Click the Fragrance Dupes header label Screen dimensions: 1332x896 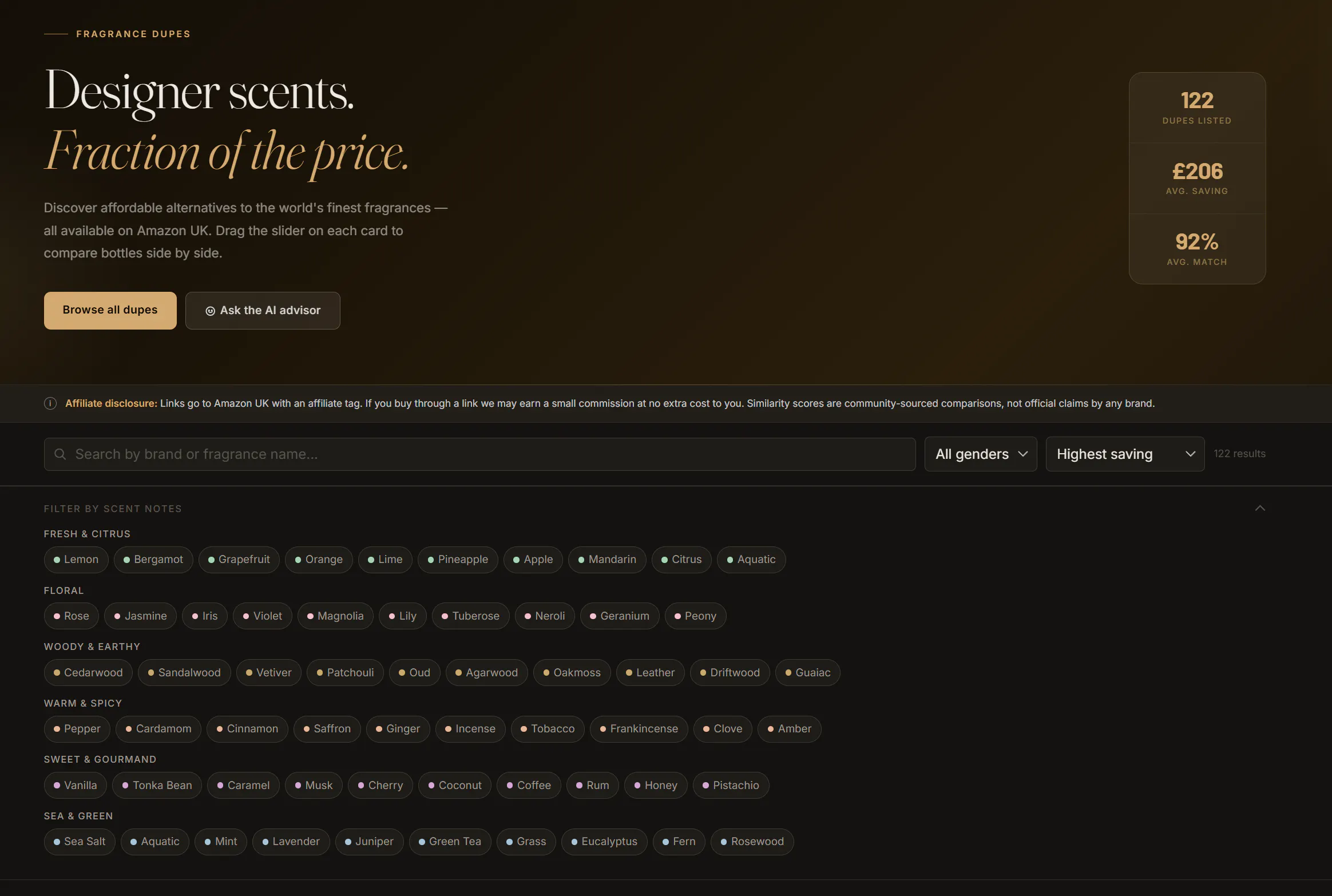click(133, 34)
